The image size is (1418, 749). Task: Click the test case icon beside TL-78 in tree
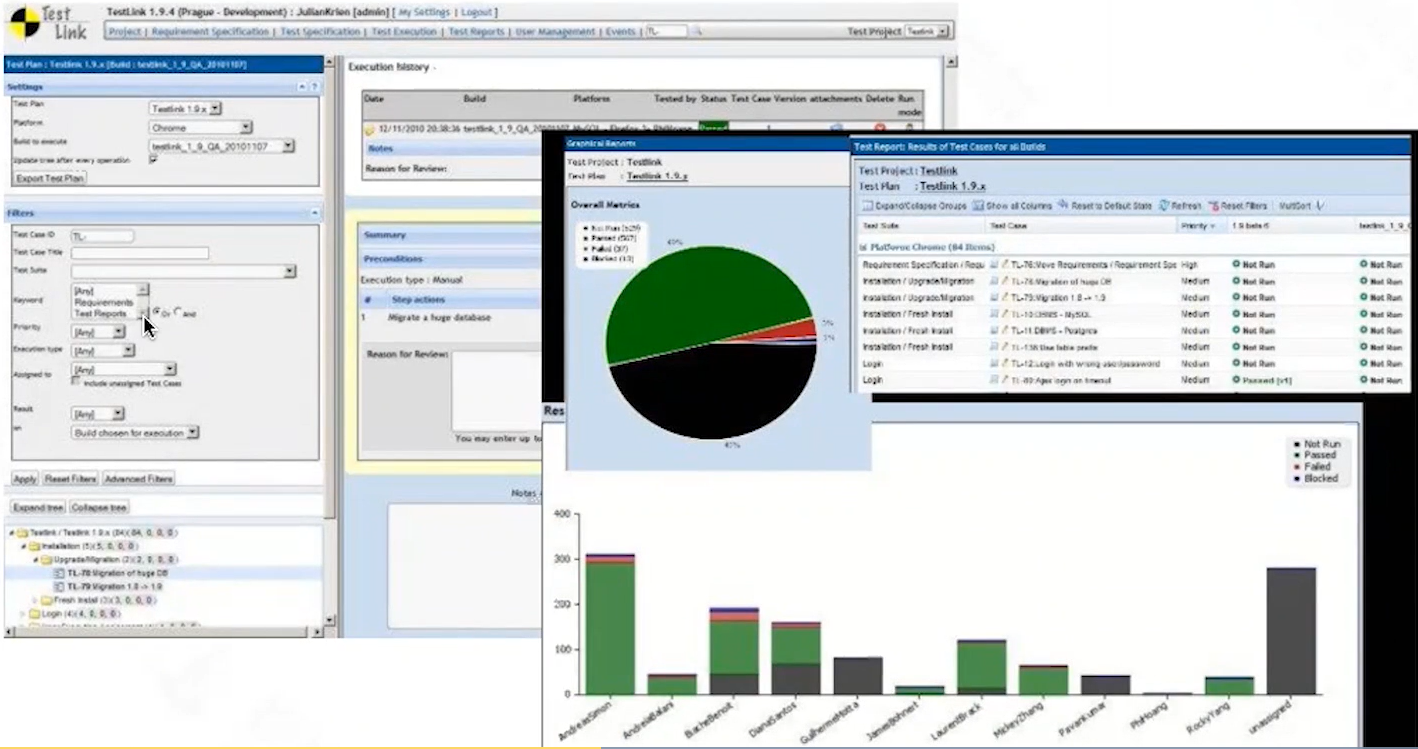click(58, 573)
